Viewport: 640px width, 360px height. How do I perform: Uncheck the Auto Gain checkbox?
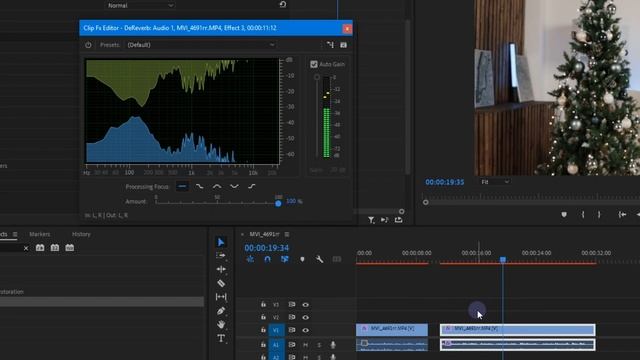pos(313,64)
